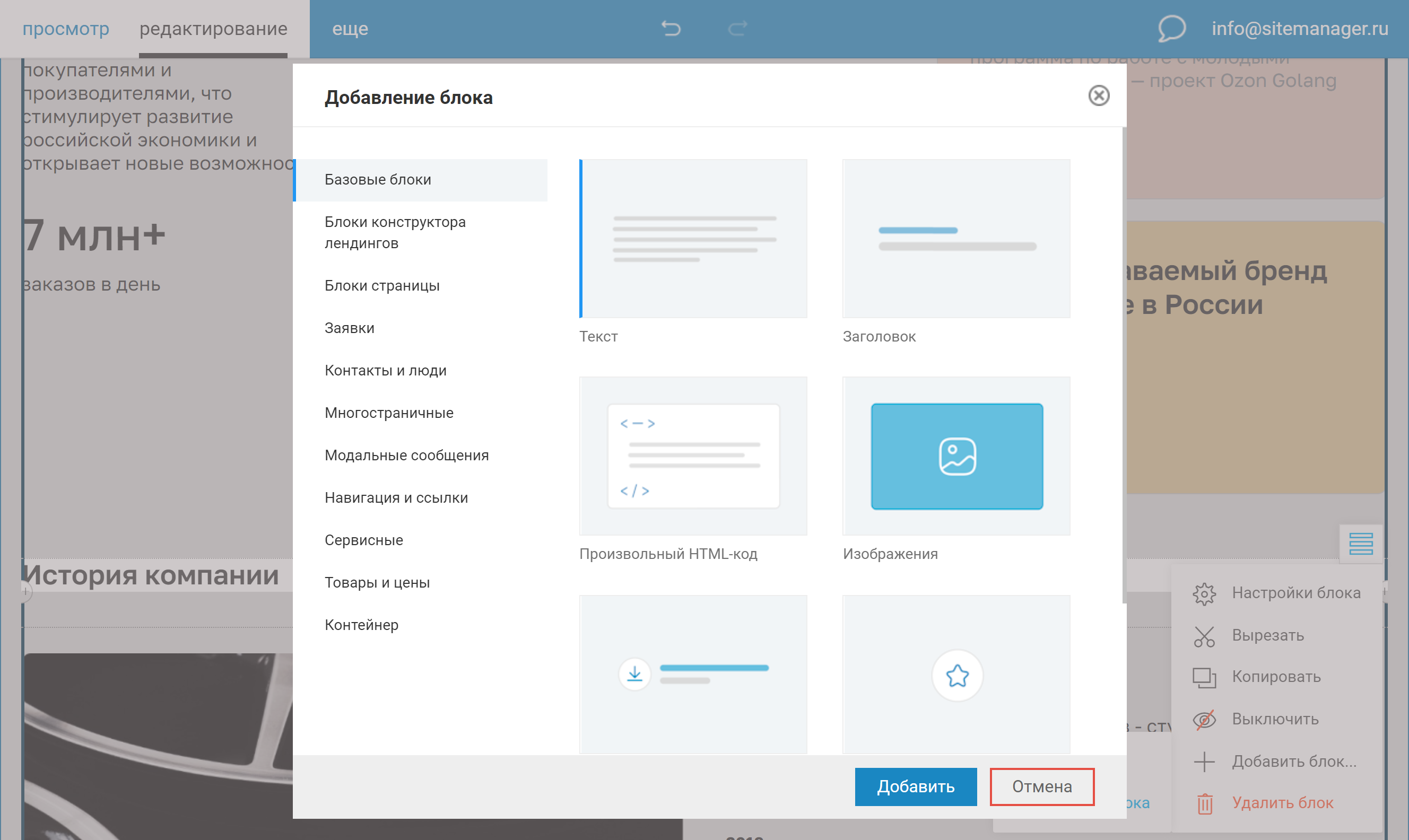
Task: Open the еще menu
Action: point(350,28)
